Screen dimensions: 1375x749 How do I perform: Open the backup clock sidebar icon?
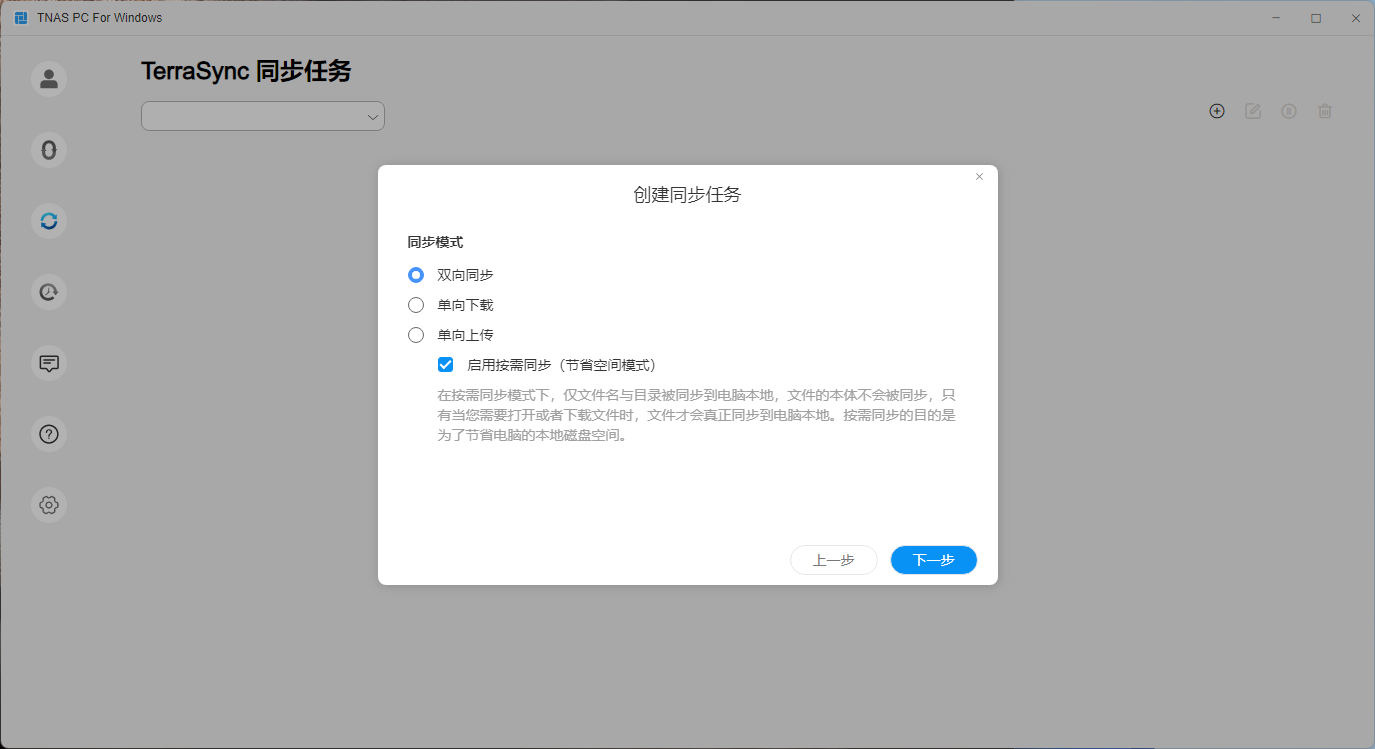tap(49, 292)
